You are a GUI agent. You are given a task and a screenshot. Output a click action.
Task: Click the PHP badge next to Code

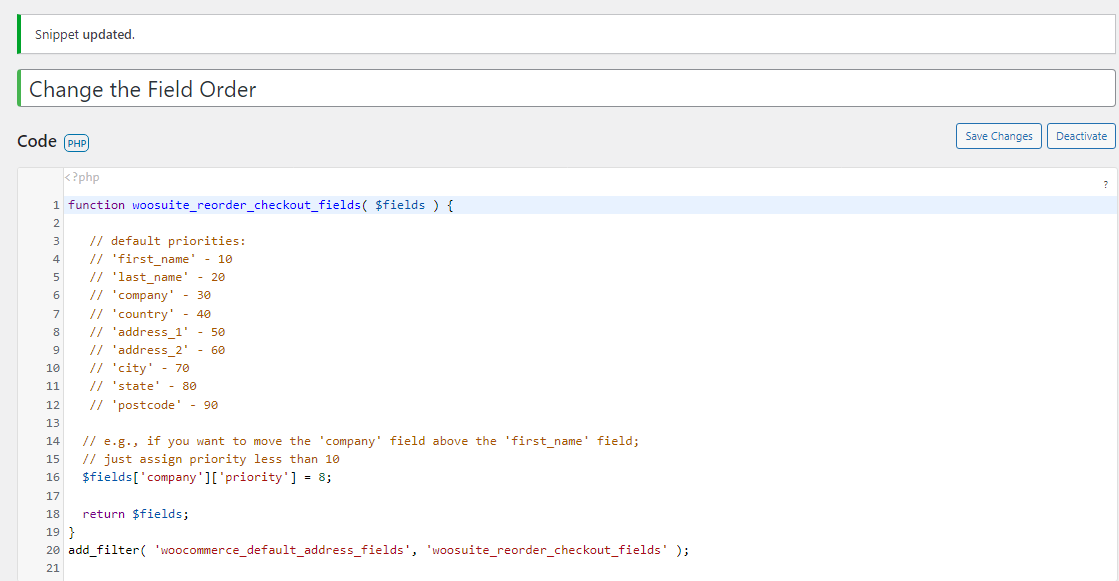[76, 143]
